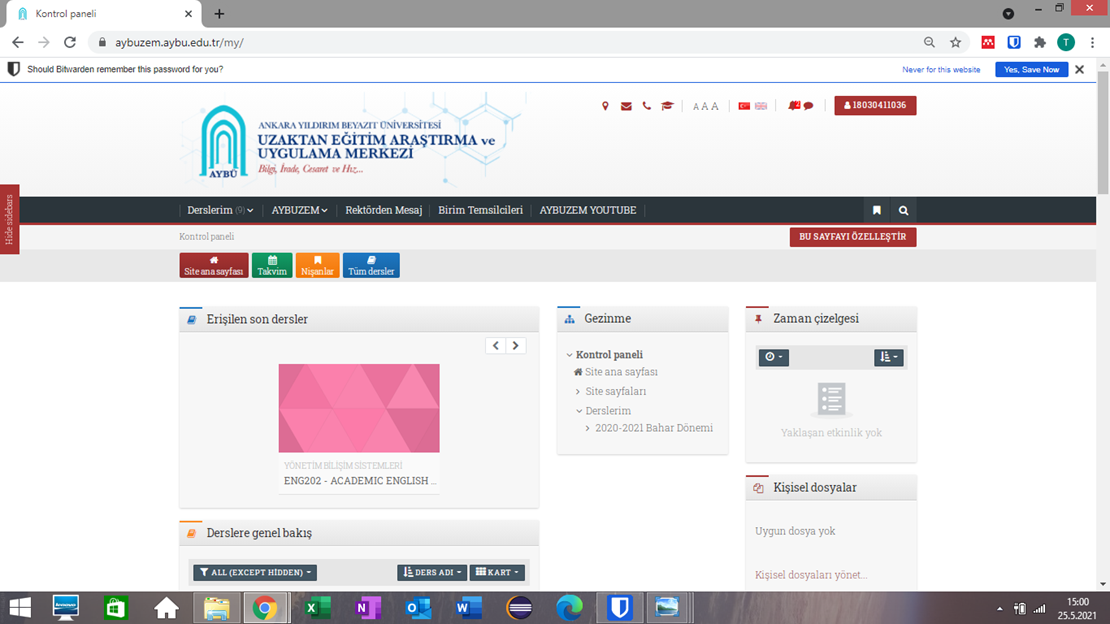Image resolution: width=1110 pixels, height=624 pixels.
Task: Open Chrome three-dot menu
Action: (1092, 42)
